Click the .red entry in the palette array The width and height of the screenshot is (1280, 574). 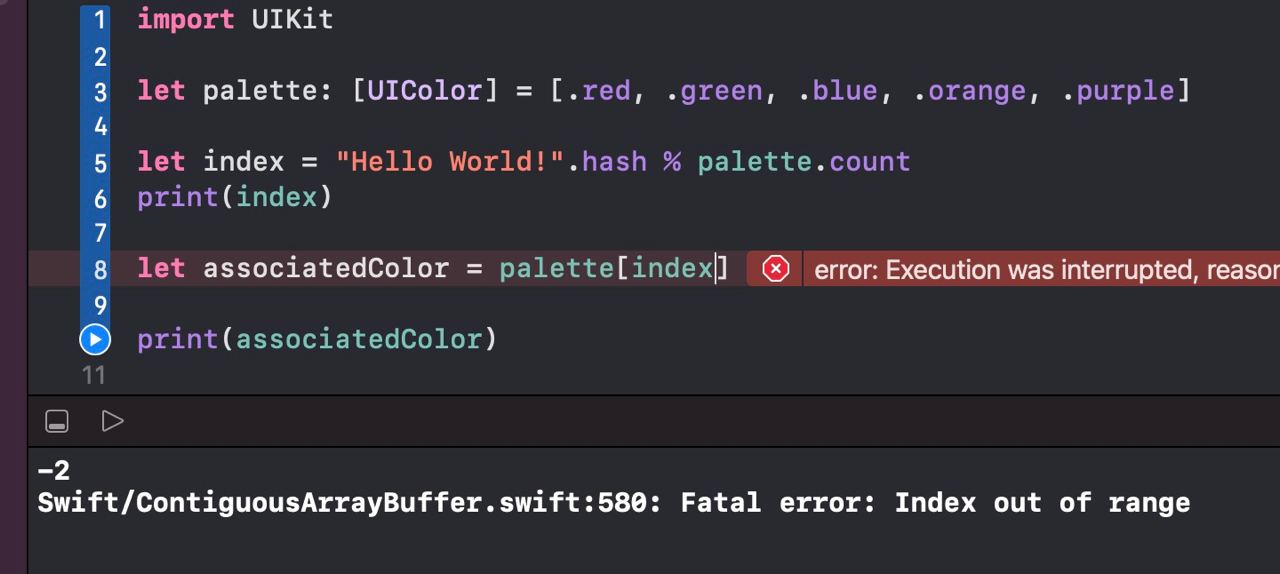602,91
